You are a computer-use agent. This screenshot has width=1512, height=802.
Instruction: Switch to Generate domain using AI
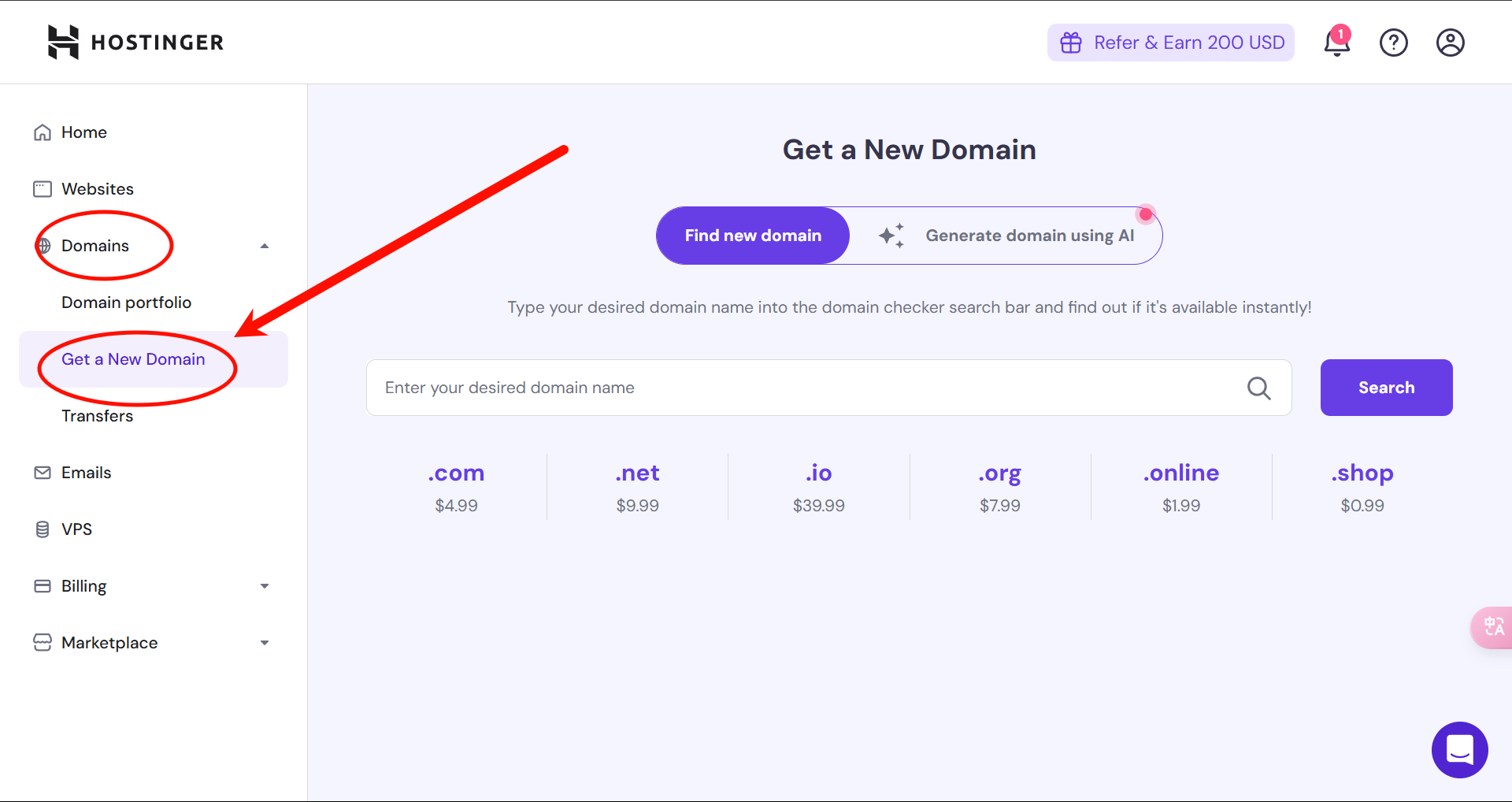click(x=1006, y=236)
